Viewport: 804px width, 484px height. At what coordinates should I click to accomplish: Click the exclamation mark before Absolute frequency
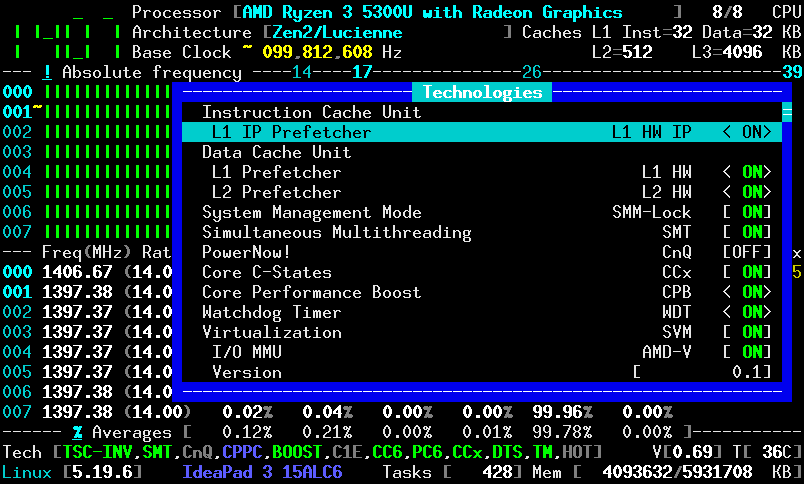point(47,72)
